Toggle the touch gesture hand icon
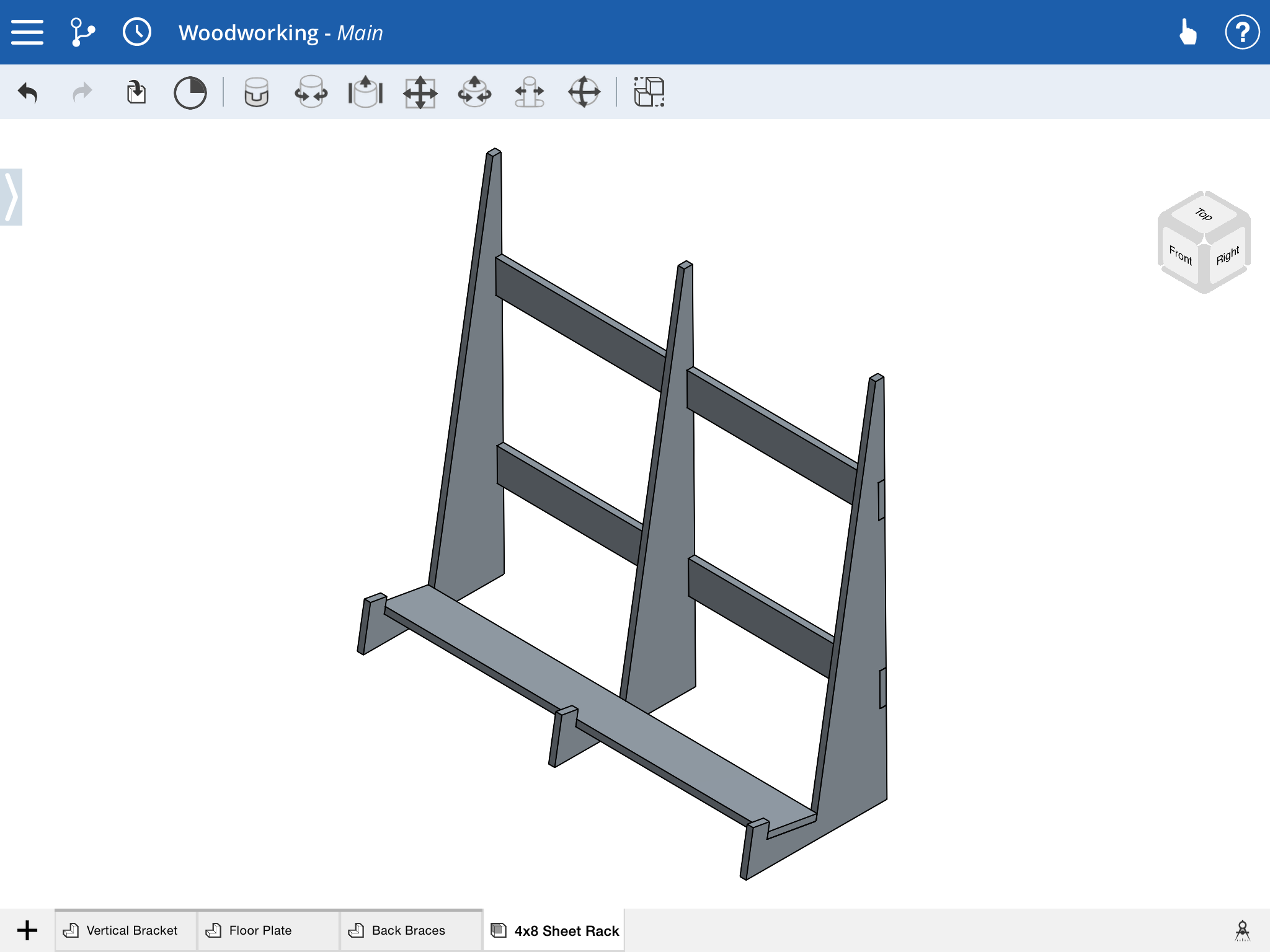Viewport: 1270px width, 952px height. 1188,32
